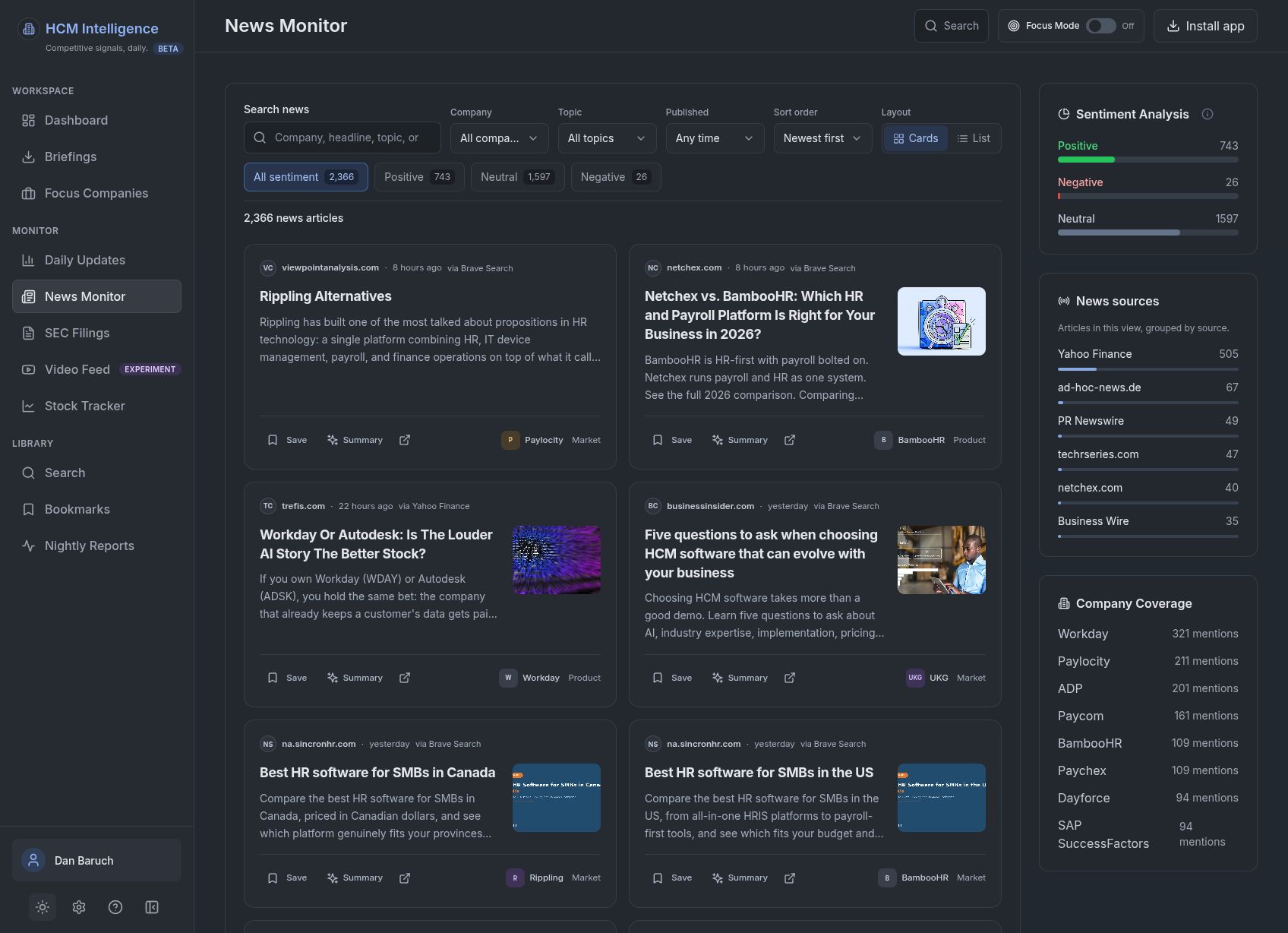Switch layout to Cards view
This screenshot has width=1288, height=933.
pos(916,138)
